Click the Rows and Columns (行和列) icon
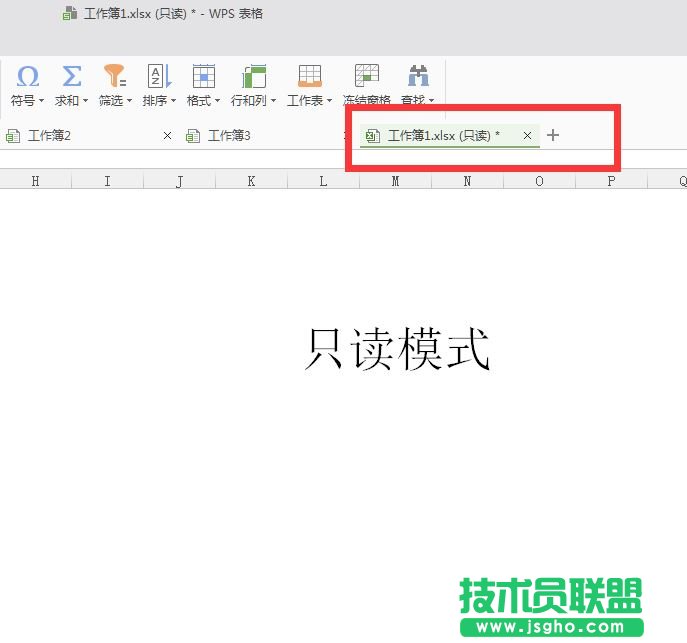687x643 pixels. tap(254, 76)
